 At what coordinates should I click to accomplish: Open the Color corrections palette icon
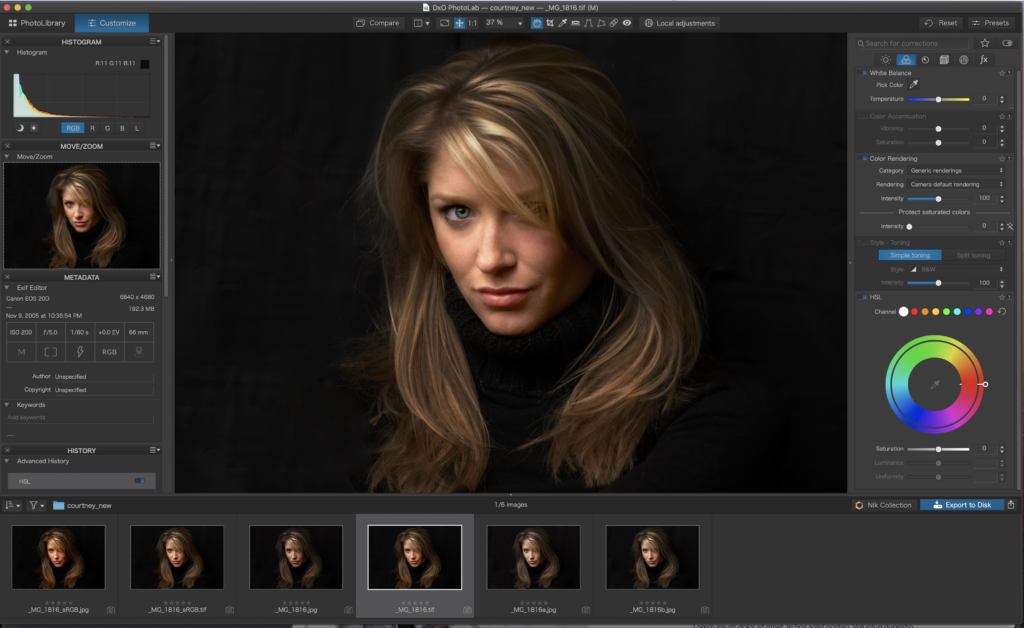(x=905, y=60)
